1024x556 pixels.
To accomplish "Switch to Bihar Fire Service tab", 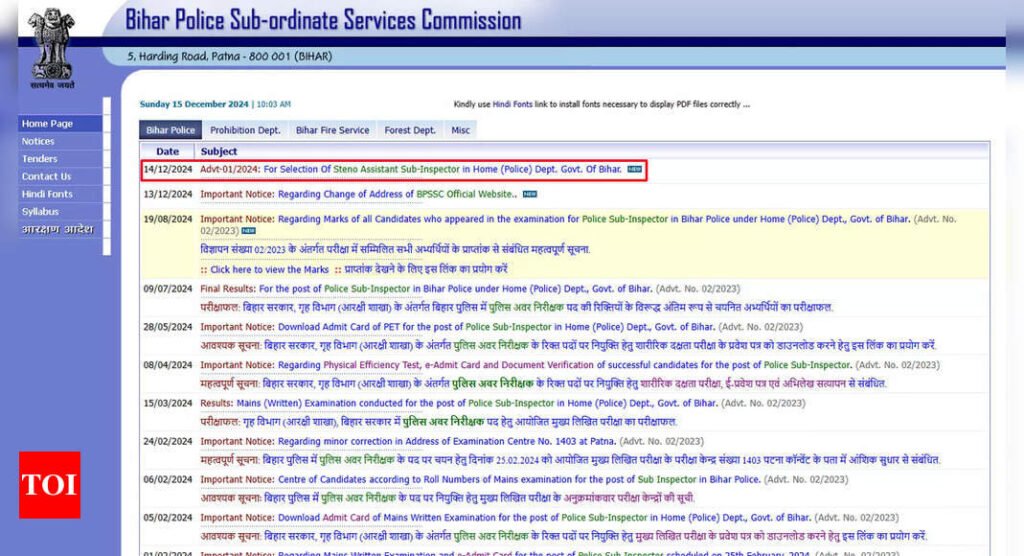I will click(x=332, y=130).
